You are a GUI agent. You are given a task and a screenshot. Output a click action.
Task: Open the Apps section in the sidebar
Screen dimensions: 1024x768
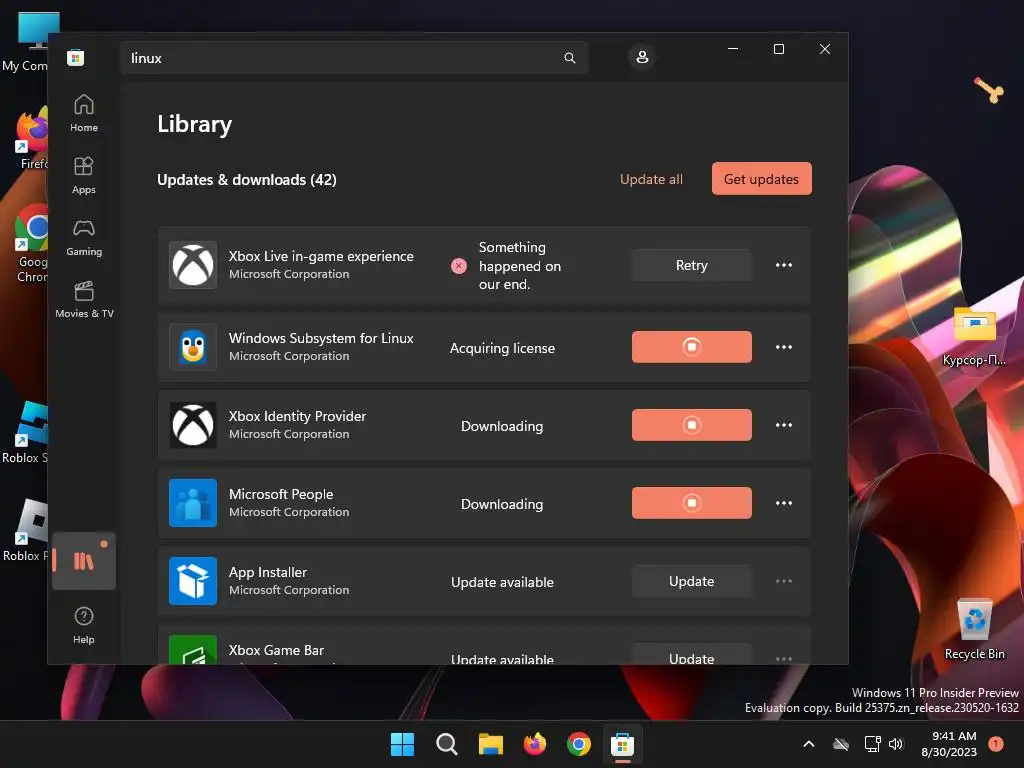coord(84,175)
